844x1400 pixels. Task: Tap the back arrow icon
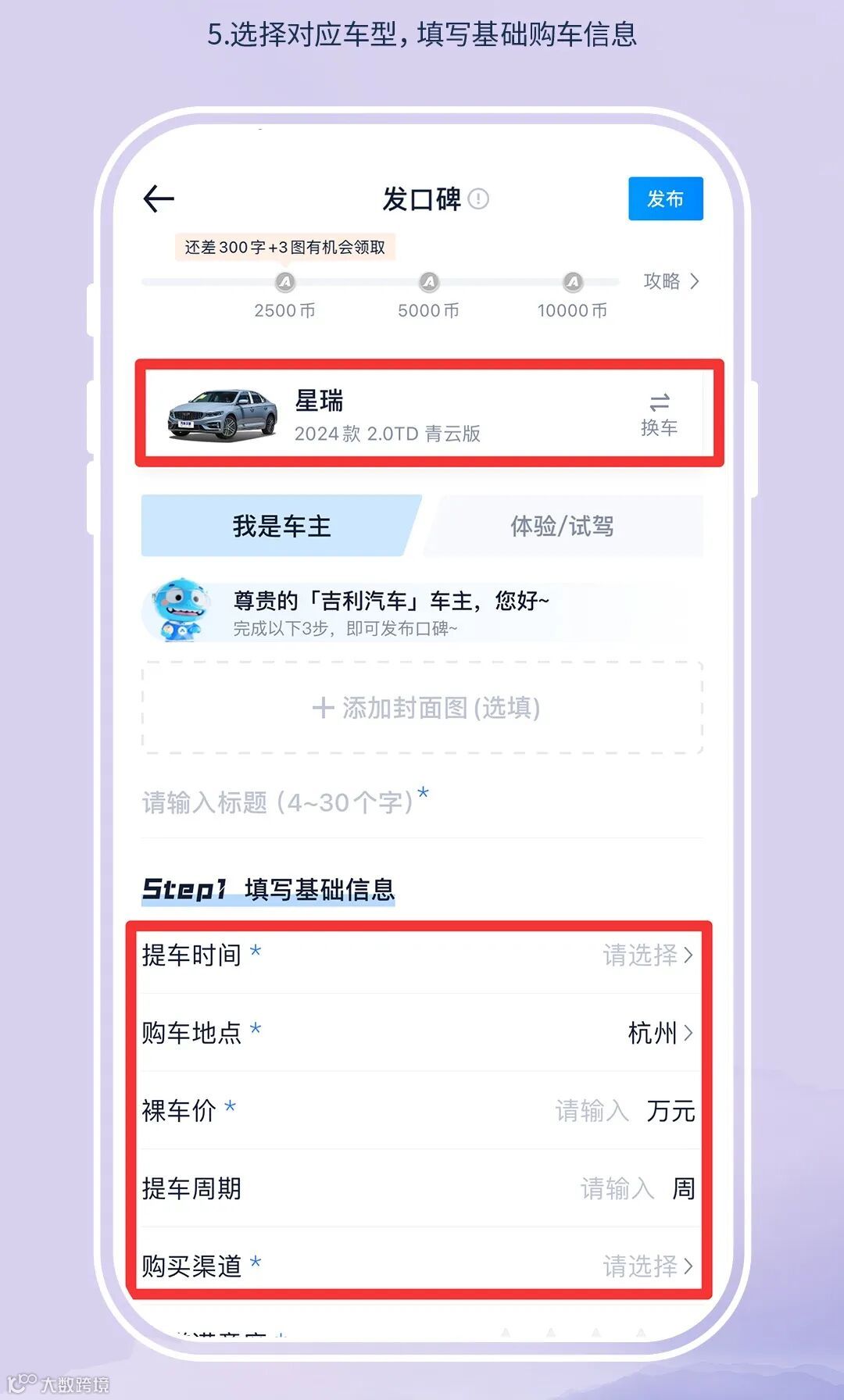coord(159,198)
